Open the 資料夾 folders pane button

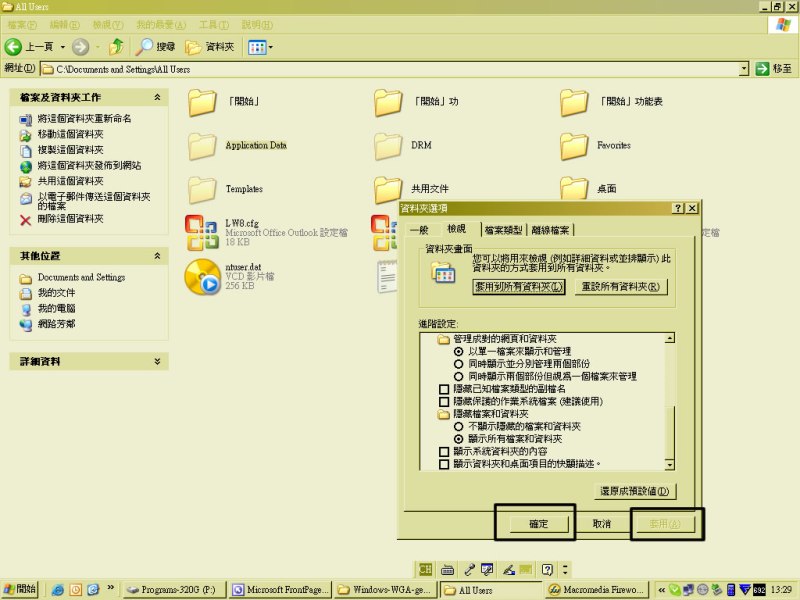(210, 47)
